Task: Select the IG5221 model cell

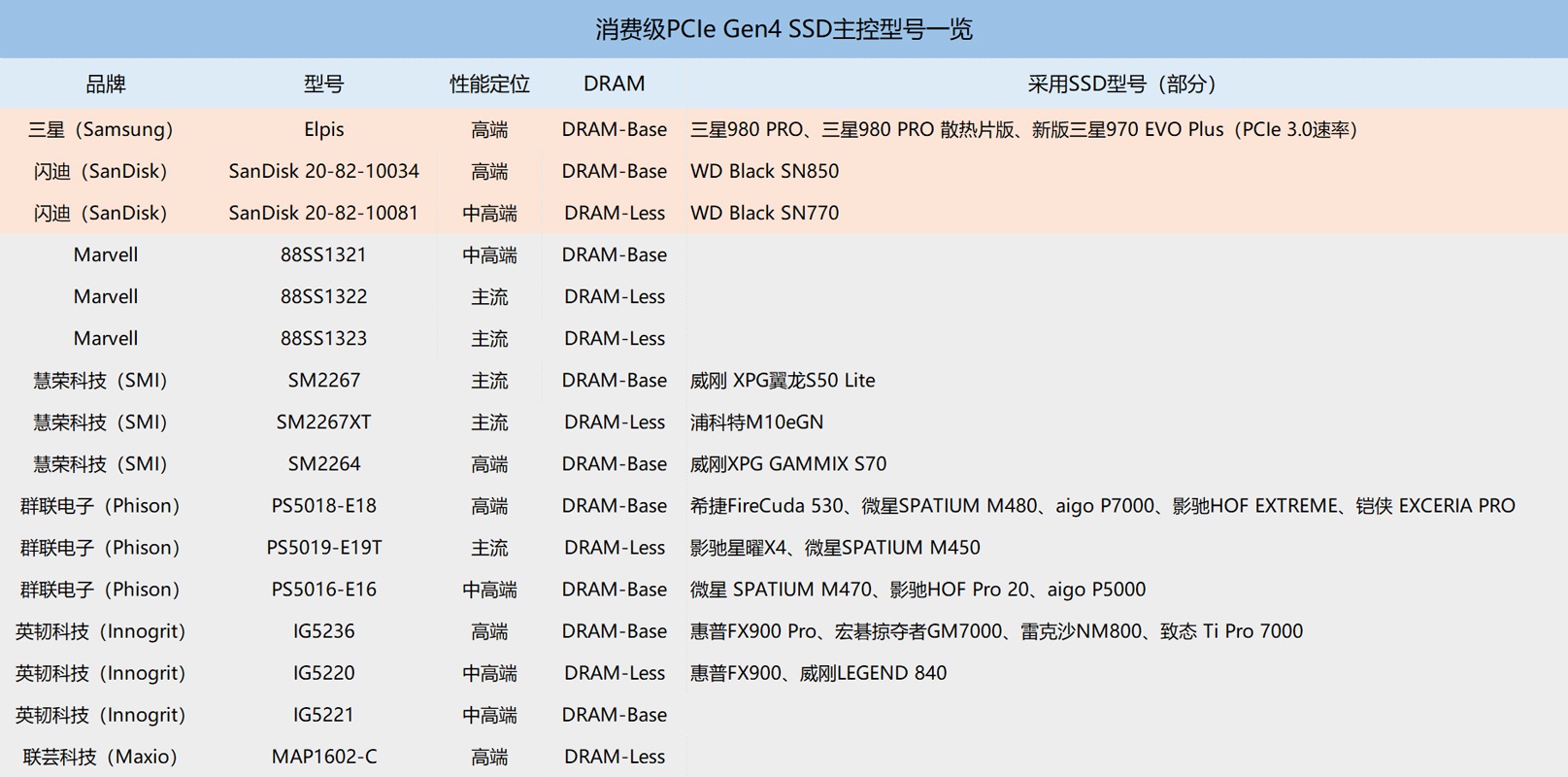Action: [323, 714]
